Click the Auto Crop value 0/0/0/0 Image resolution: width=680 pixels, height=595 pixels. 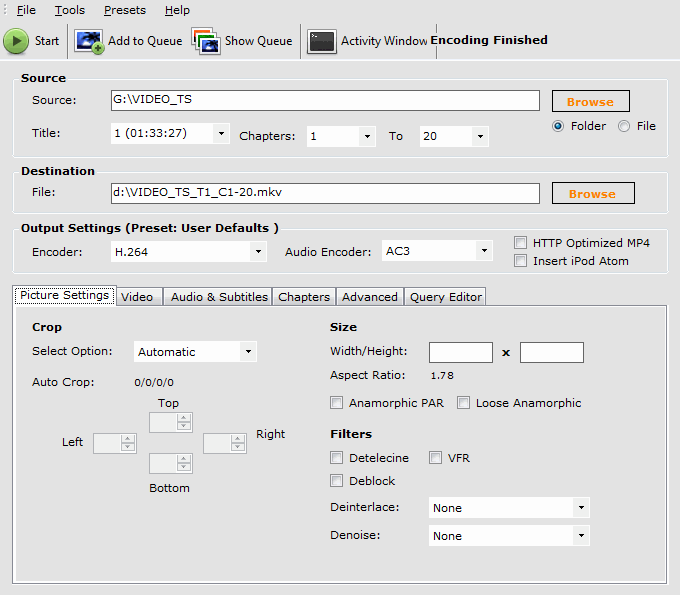click(x=154, y=382)
